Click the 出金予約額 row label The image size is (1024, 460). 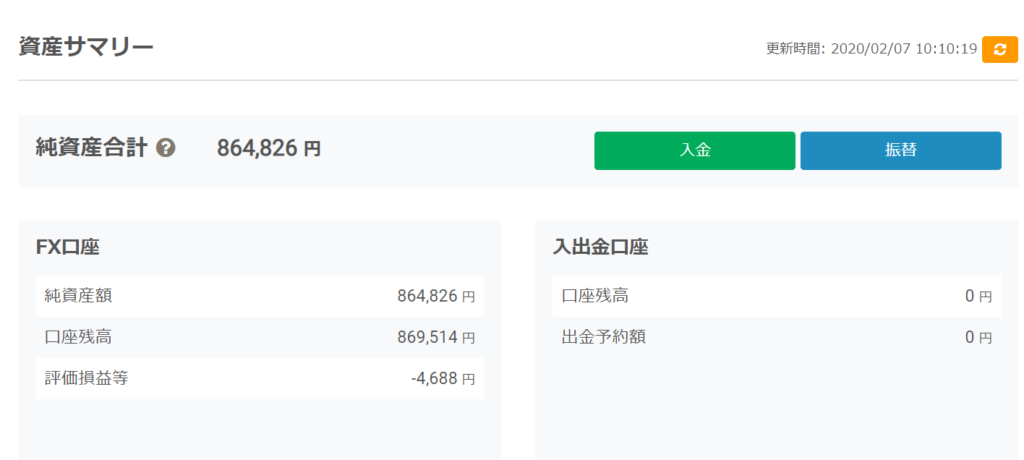603,337
